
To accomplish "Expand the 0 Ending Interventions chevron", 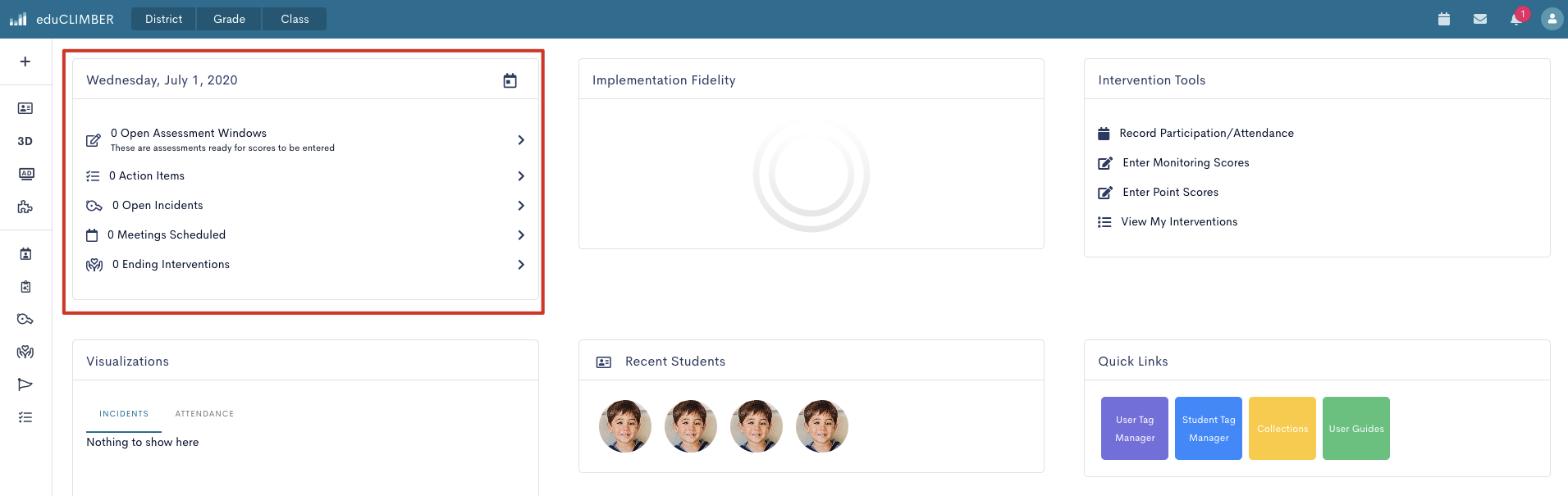I will [x=521, y=265].
